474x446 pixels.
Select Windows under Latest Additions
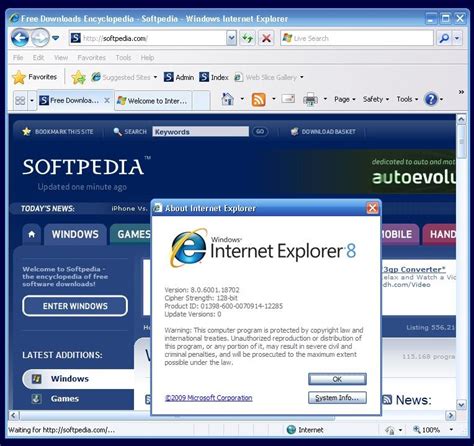[78, 379]
